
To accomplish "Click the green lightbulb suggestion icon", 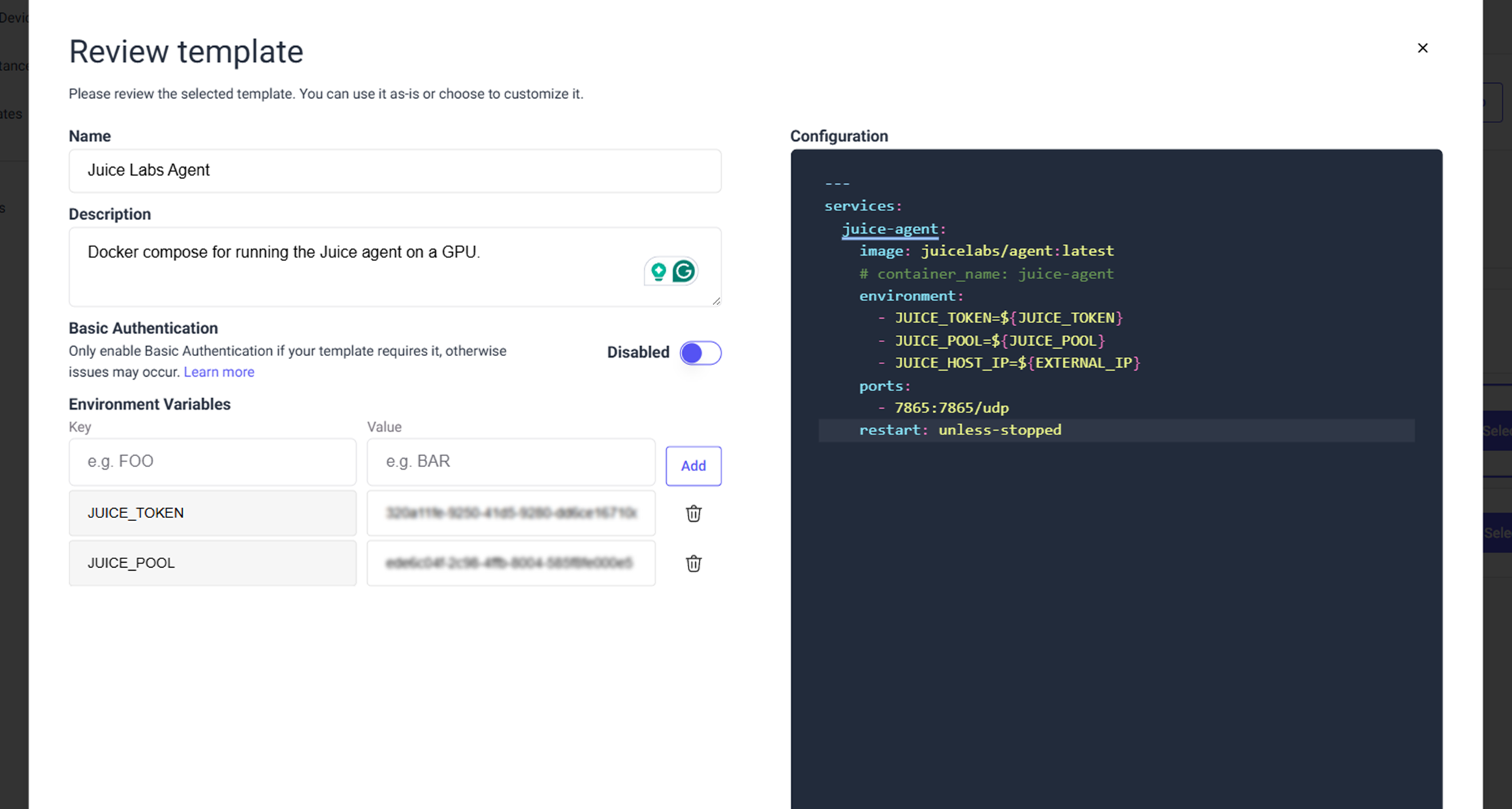I will [x=659, y=271].
